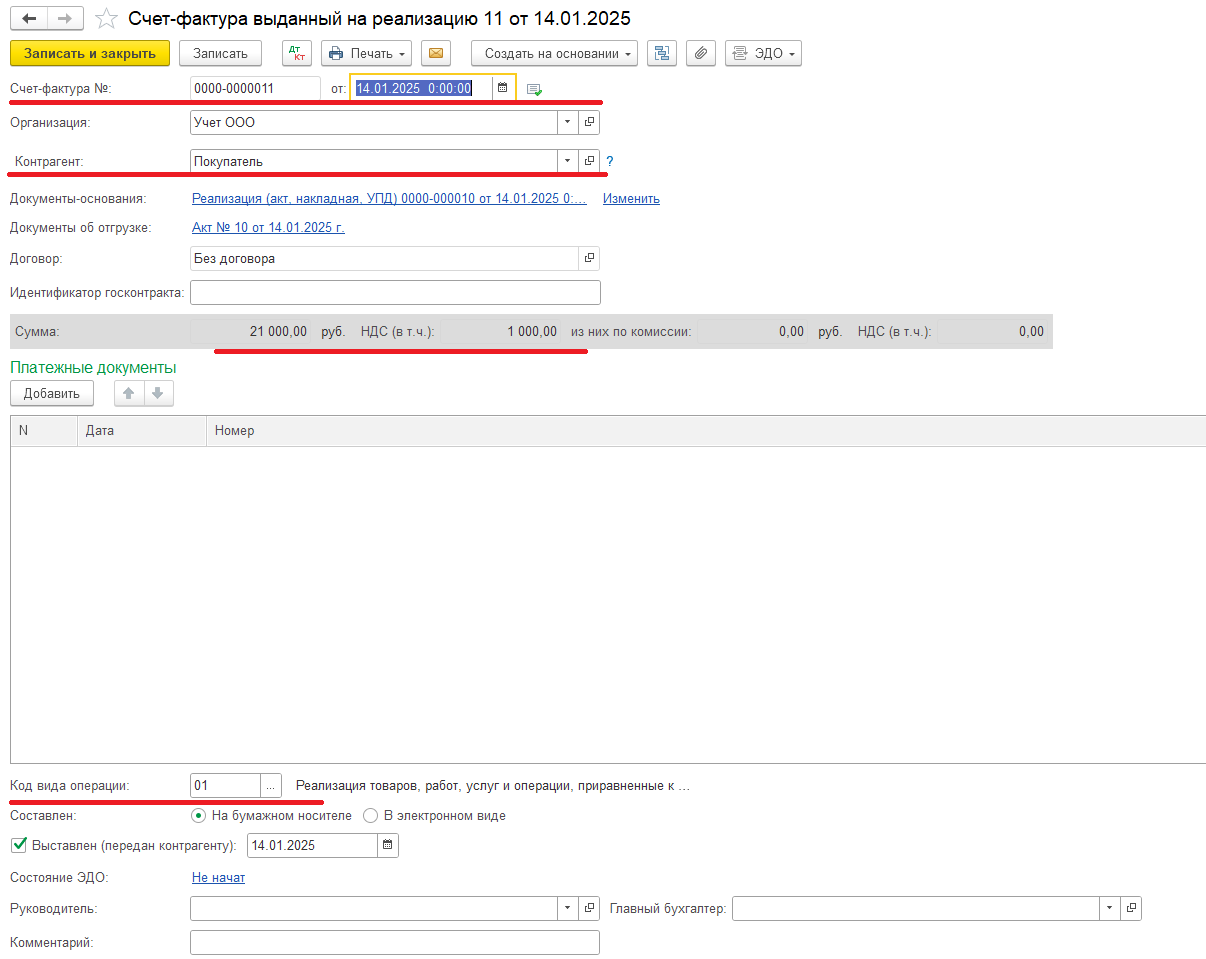Click into the Комментарий text field
The width and height of the screenshot is (1206, 959).
pos(394,942)
